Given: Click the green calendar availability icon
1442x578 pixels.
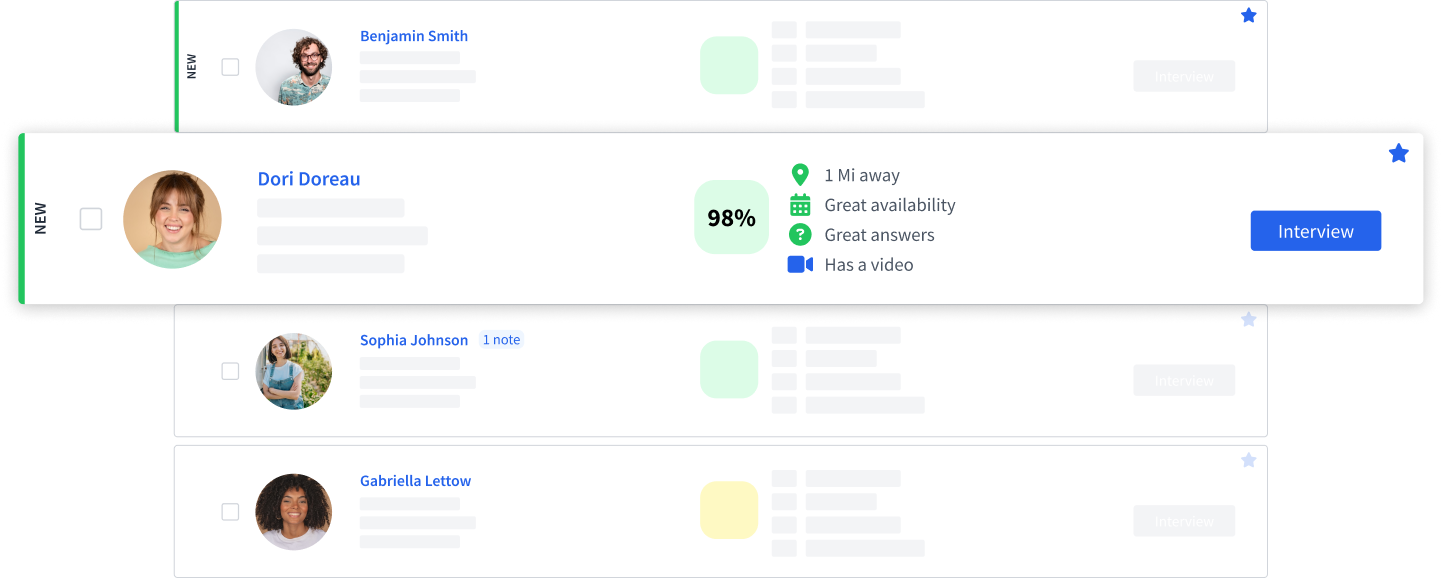Looking at the screenshot, I should (x=800, y=205).
